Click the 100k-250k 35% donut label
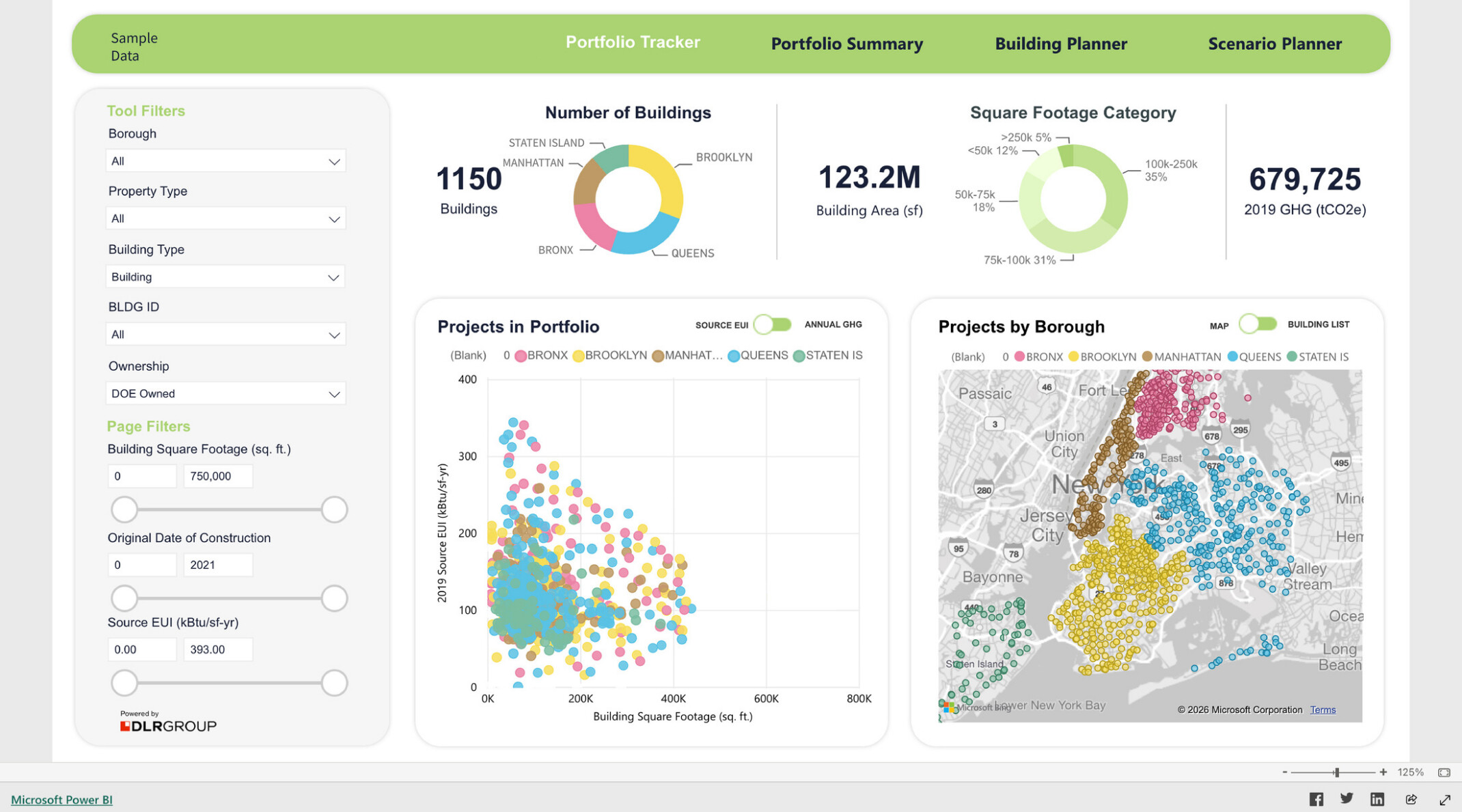Screen dimensions: 1462x812 1171,171
